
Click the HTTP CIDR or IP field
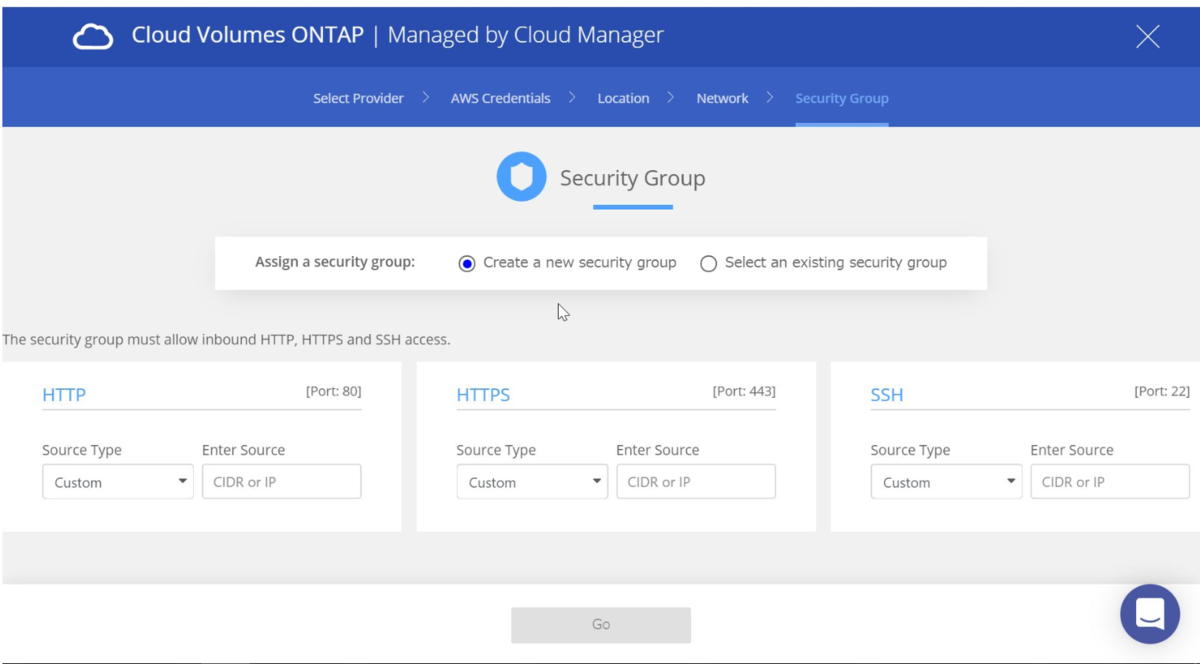(x=281, y=481)
